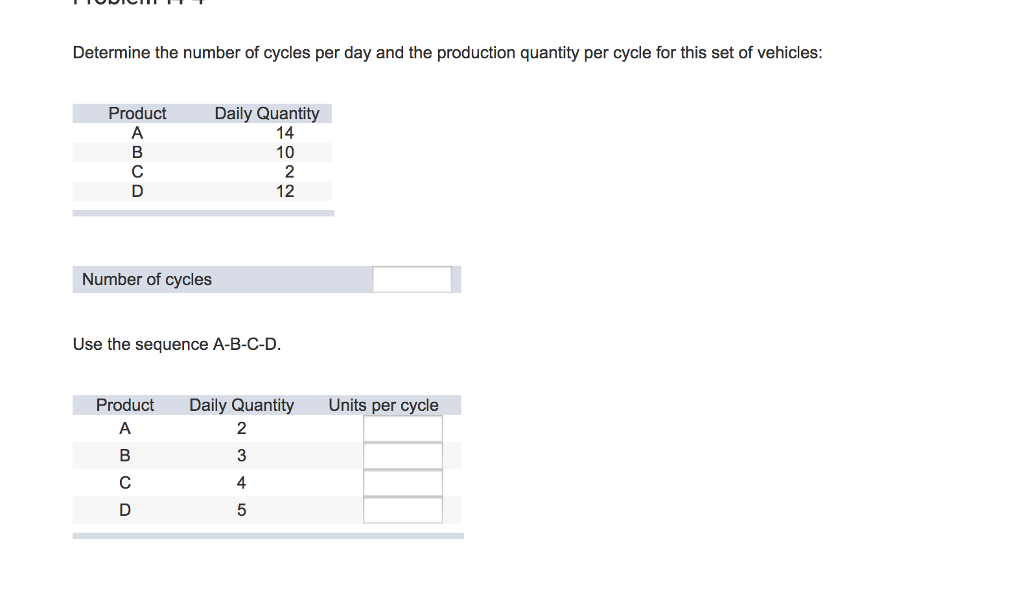
Task: Select the Product column header in first table
Action: tap(137, 113)
